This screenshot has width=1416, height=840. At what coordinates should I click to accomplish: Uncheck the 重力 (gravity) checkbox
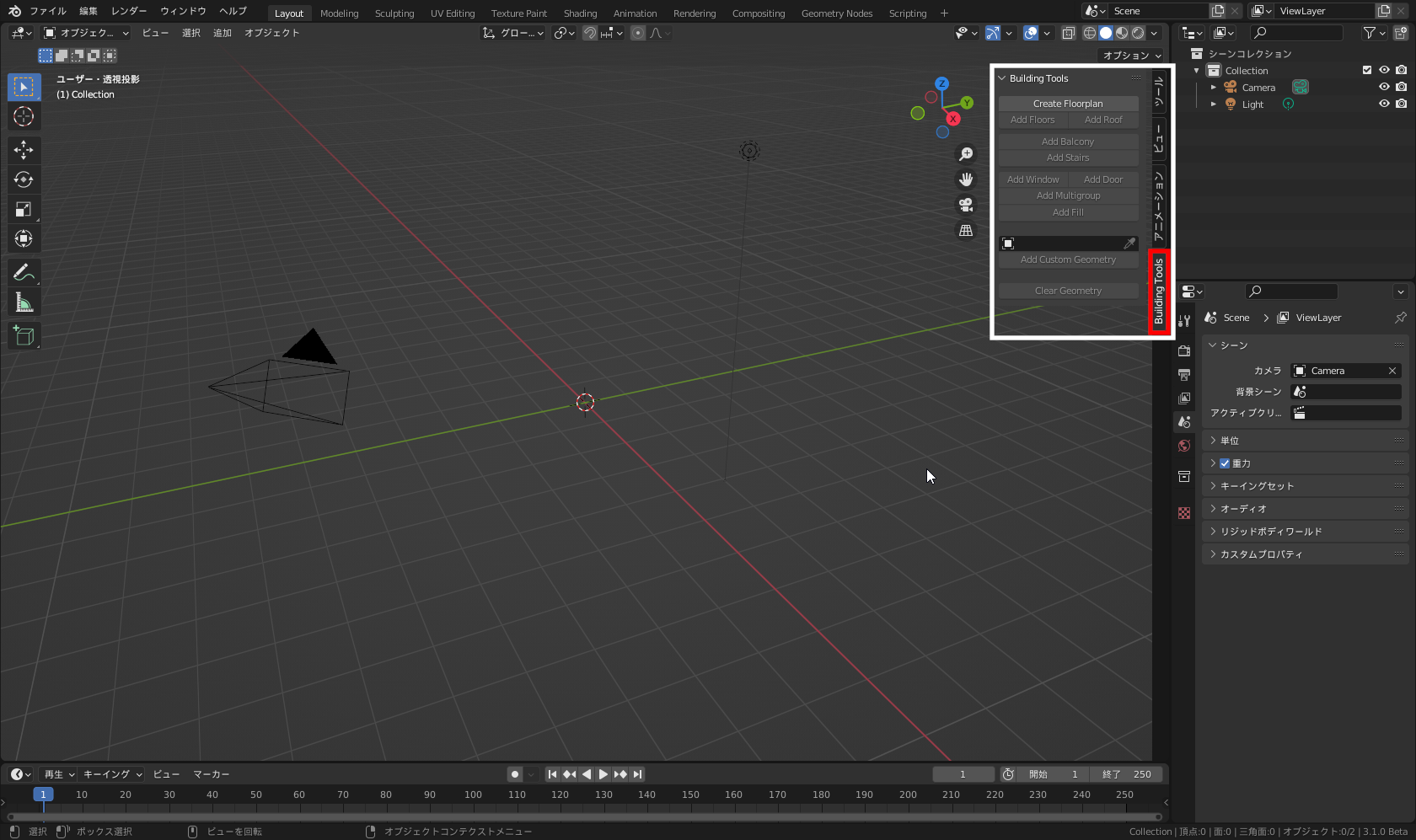[1225, 463]
